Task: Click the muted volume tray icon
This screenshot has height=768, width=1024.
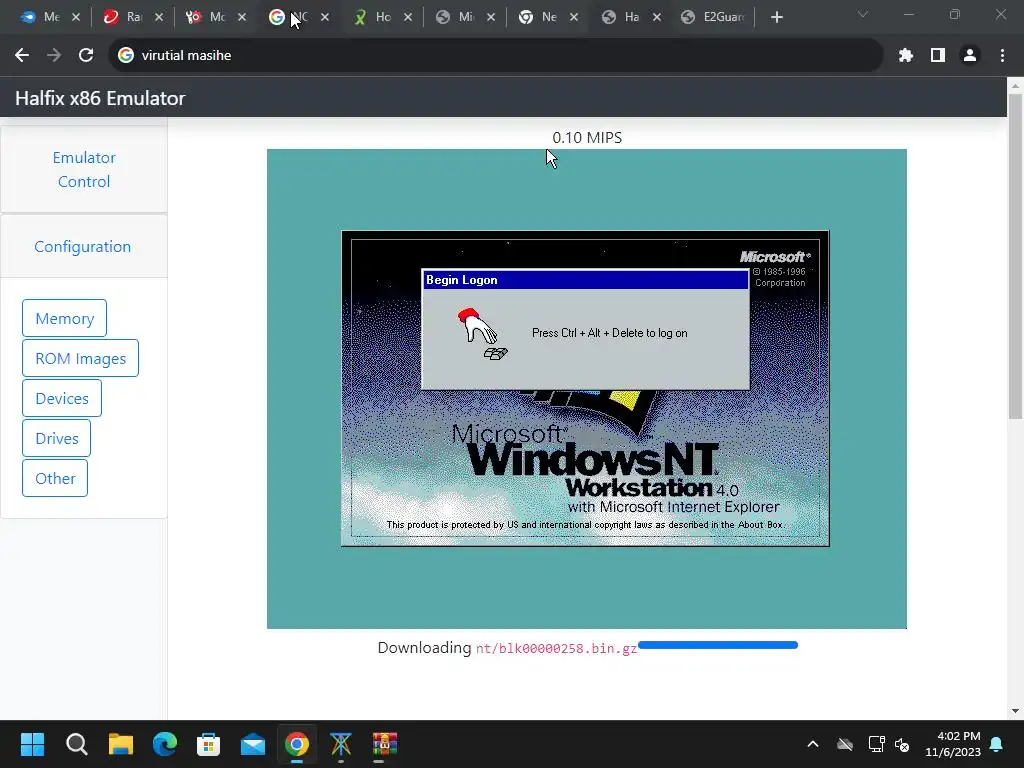Action: (902, 744)
